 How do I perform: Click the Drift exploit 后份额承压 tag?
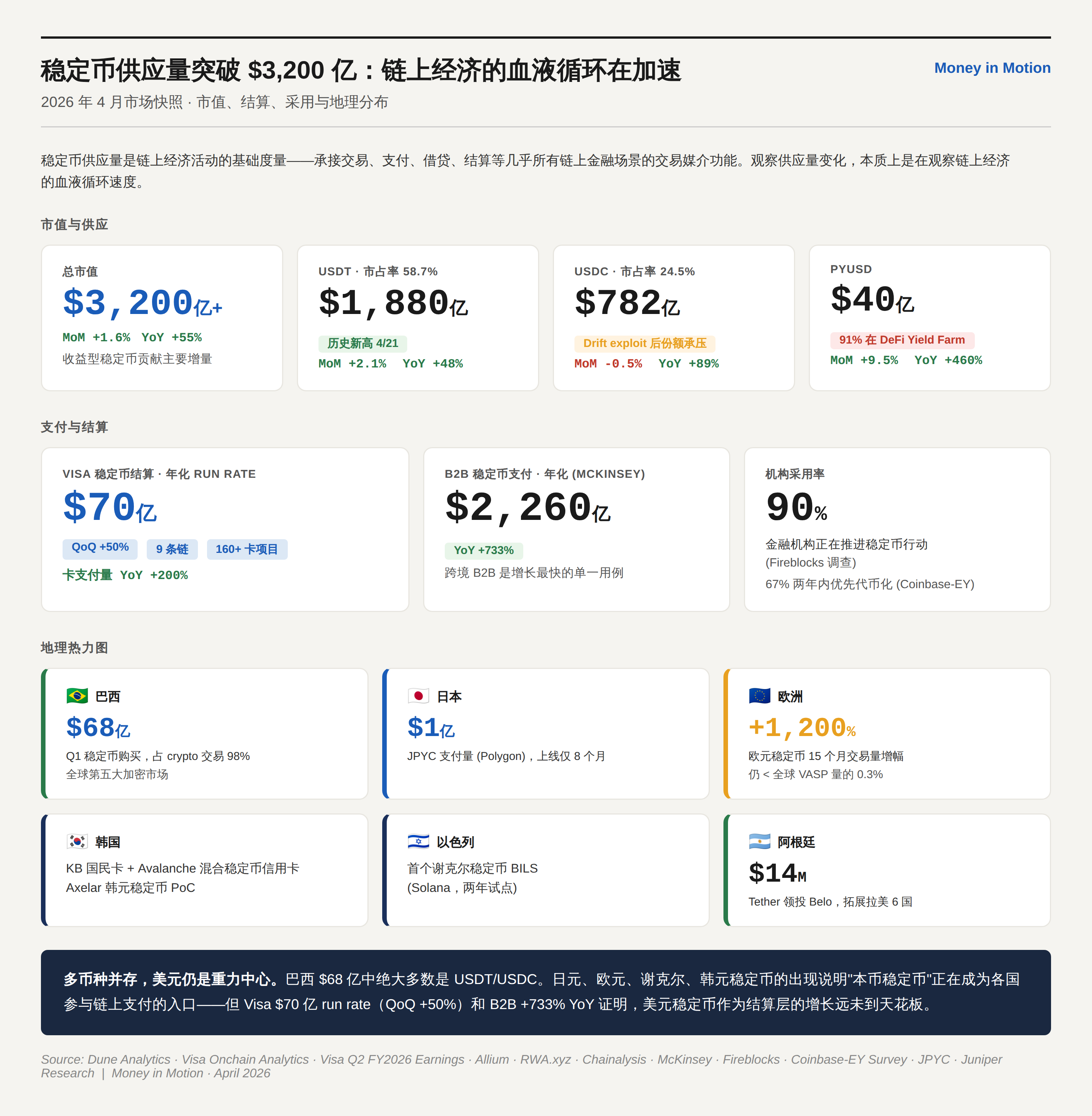(x=645, y=344)
